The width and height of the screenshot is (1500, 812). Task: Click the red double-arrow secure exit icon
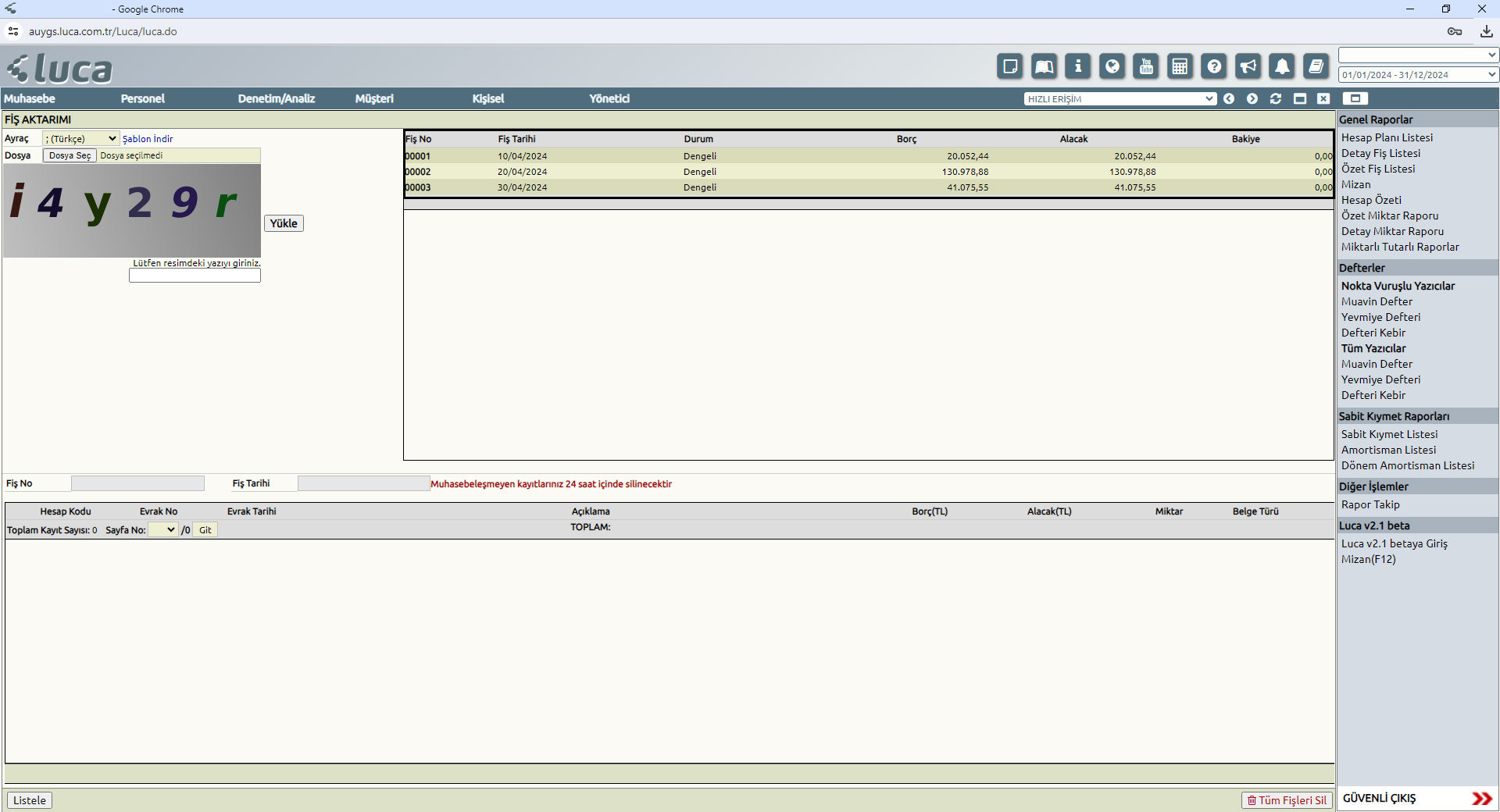(x=1481, y=798)
